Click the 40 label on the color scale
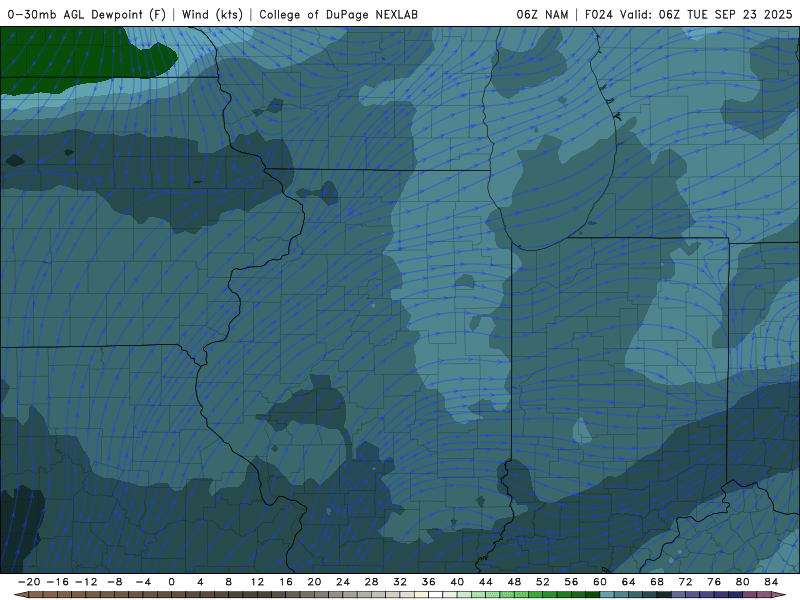 pos(457,582)
